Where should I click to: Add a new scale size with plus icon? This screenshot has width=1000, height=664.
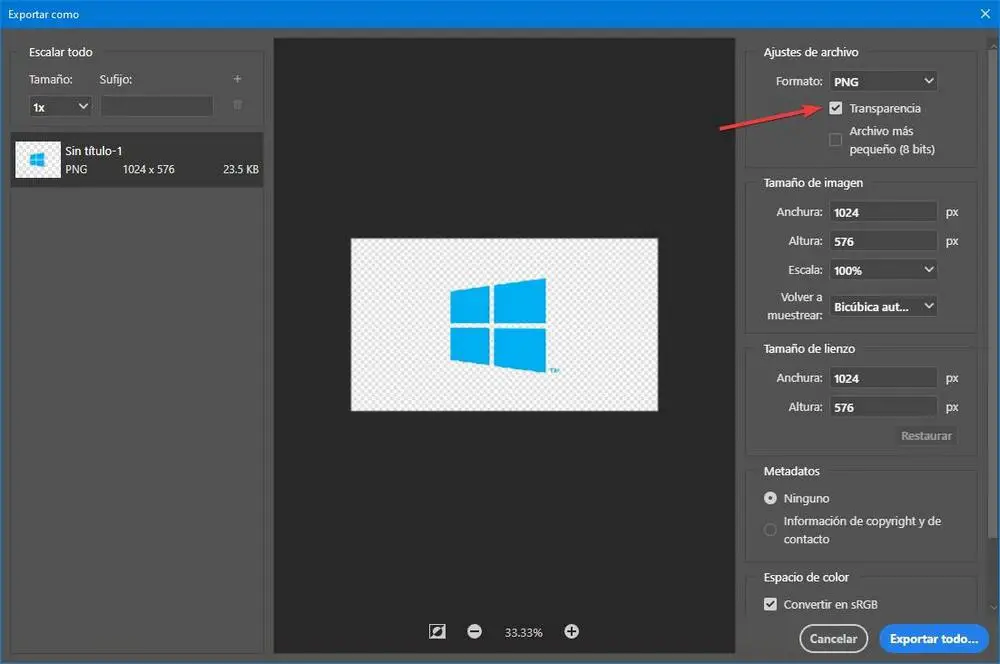point(237,79)
